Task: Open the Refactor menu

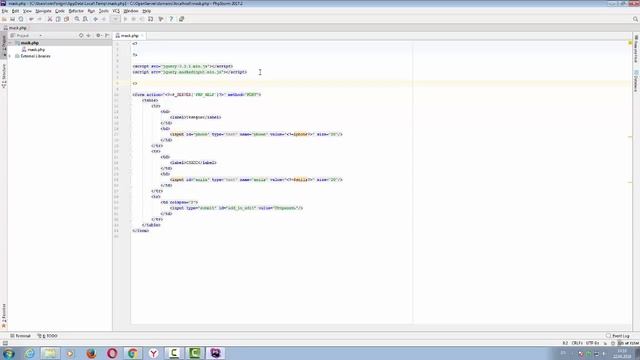Action: pos(76,11)
